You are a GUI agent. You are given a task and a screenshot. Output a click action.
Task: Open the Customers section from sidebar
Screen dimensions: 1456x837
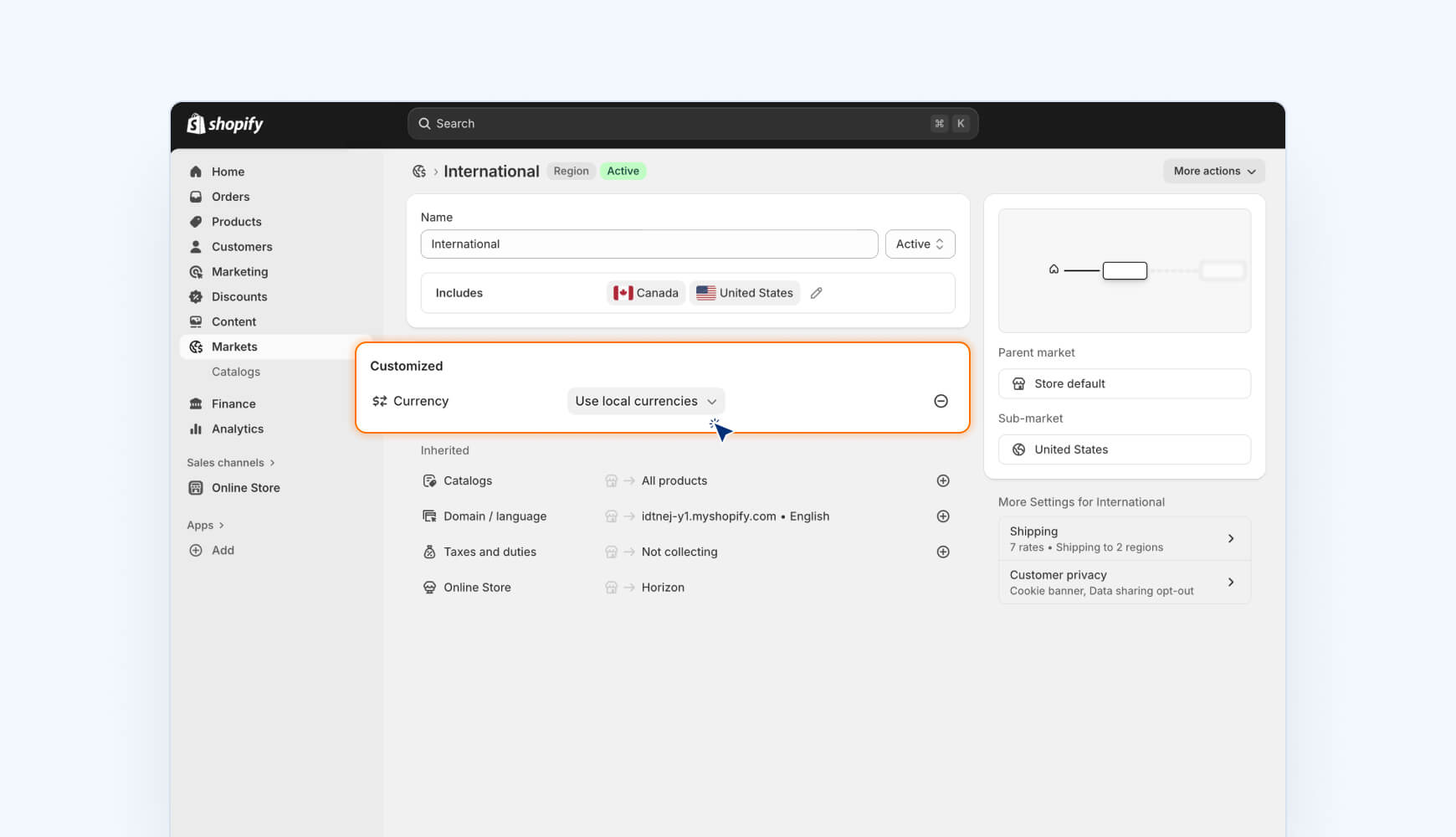(x=196, y=246)
